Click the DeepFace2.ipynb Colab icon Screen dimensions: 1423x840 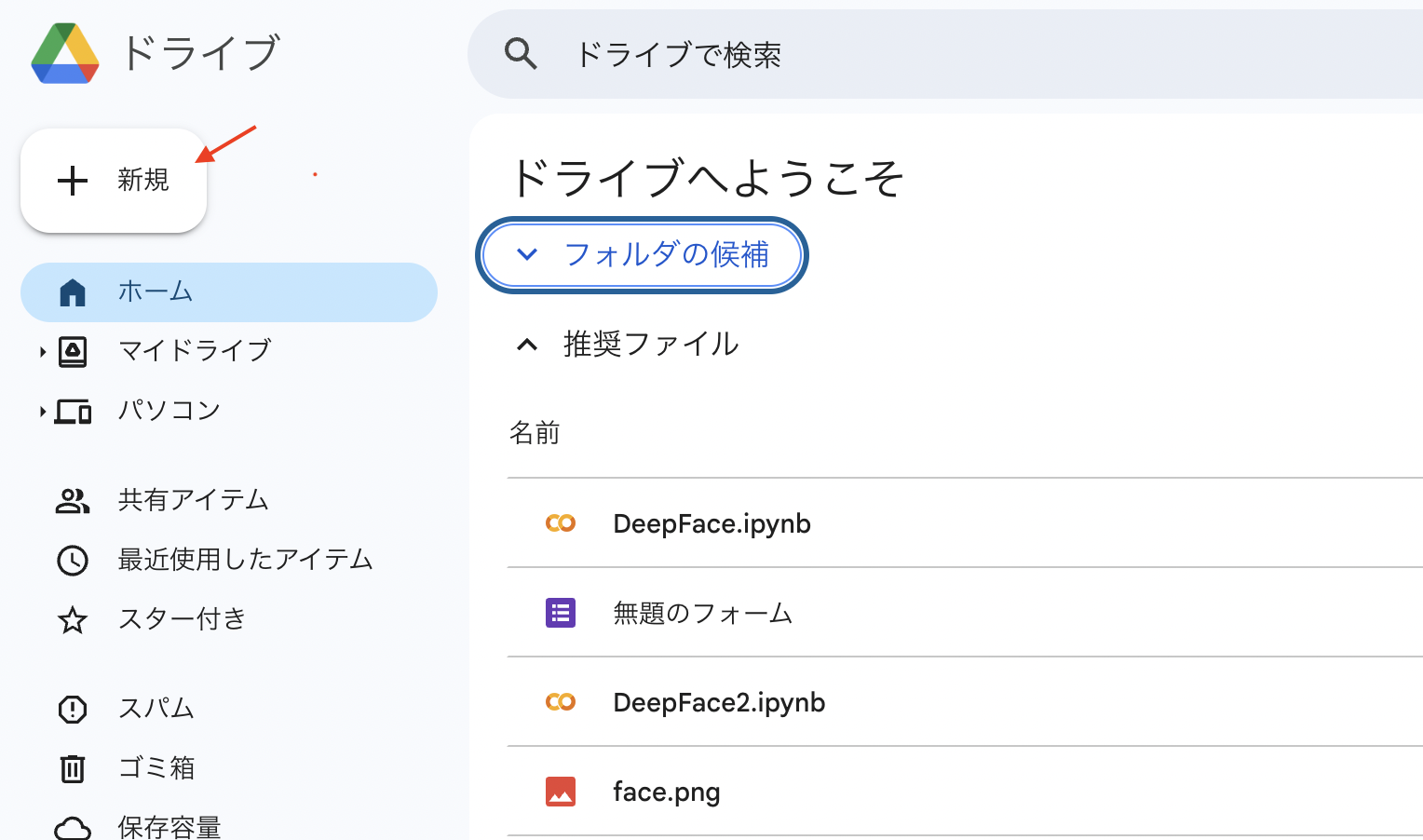(561, 701)
